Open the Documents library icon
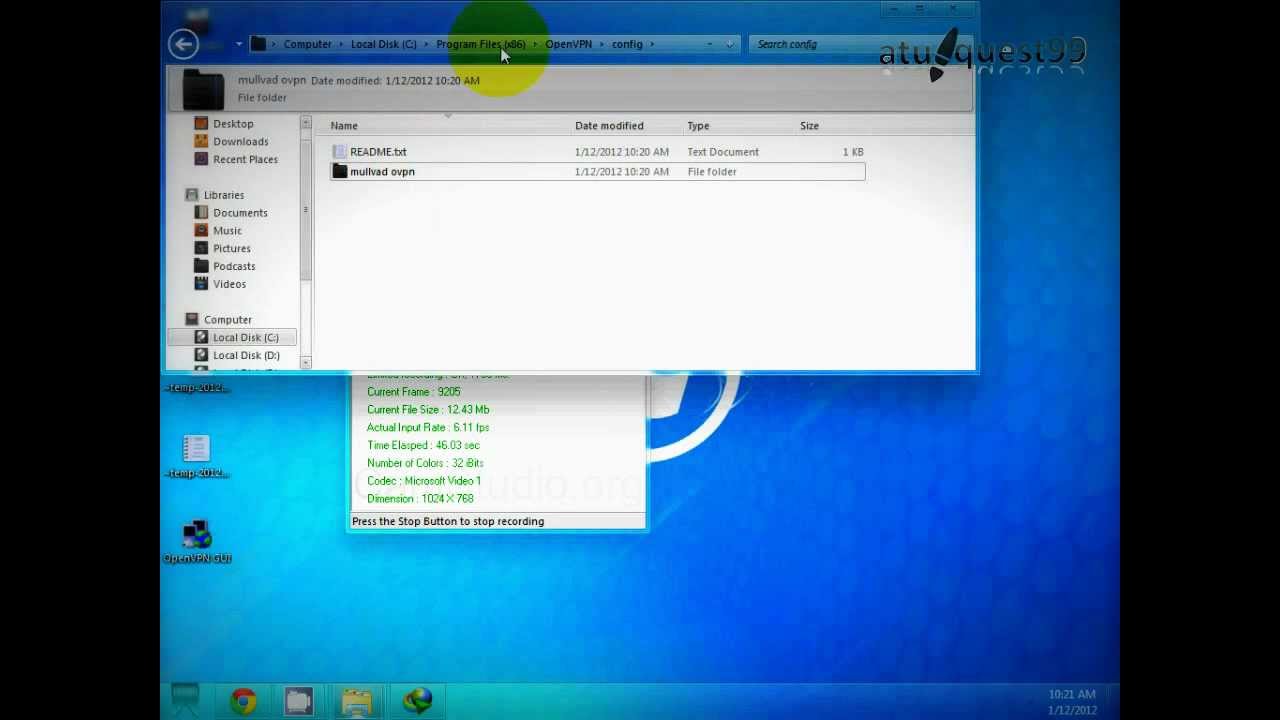Screen dimensions: 1280x720 pos(201,213)
